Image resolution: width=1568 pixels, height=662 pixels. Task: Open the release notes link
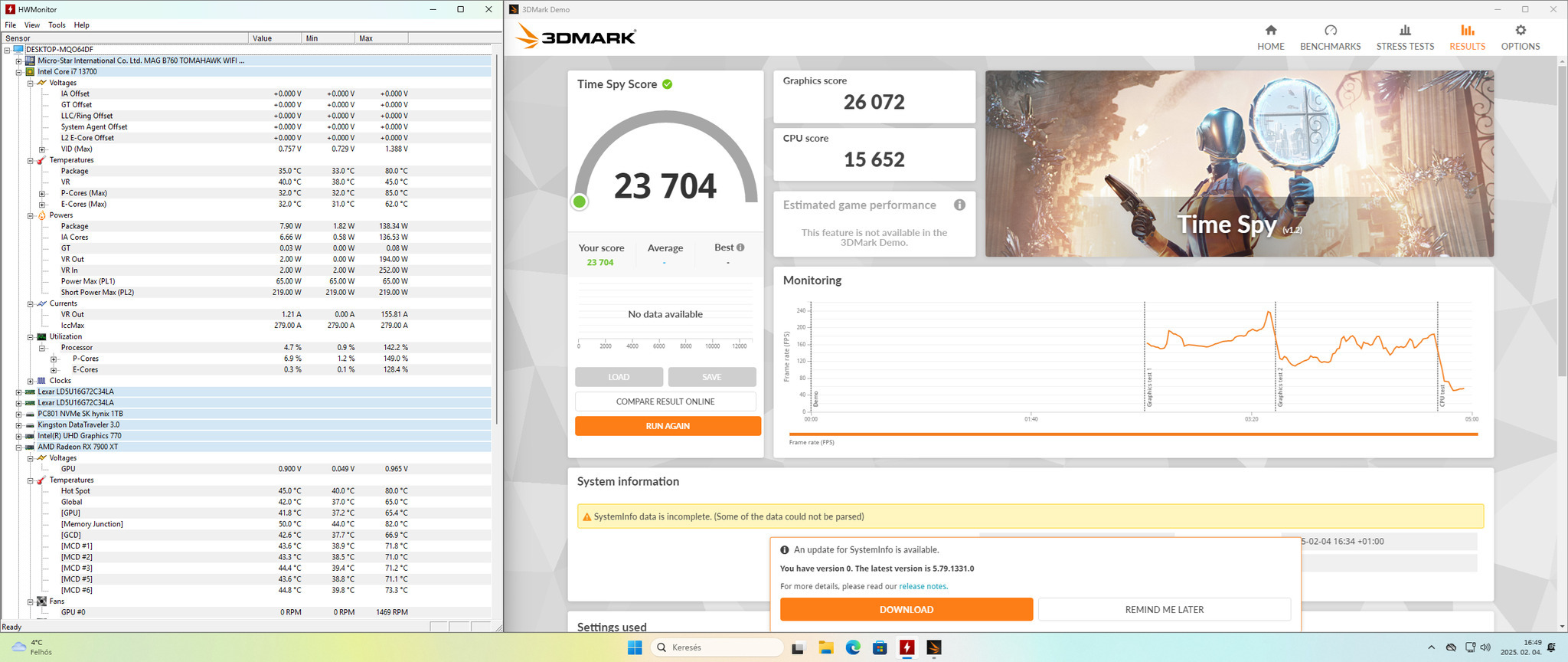point(923,587)
